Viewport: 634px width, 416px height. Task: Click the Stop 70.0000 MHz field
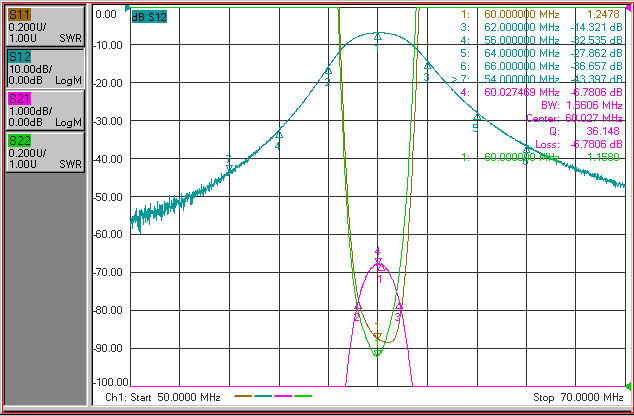click(578, 397)
